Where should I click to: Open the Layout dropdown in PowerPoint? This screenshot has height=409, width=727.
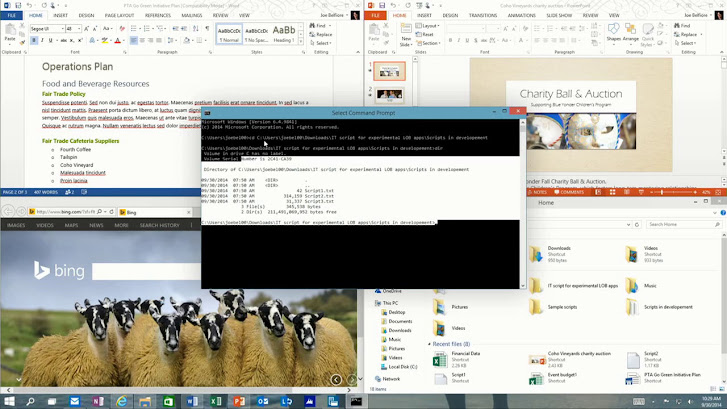pos(427,26)
